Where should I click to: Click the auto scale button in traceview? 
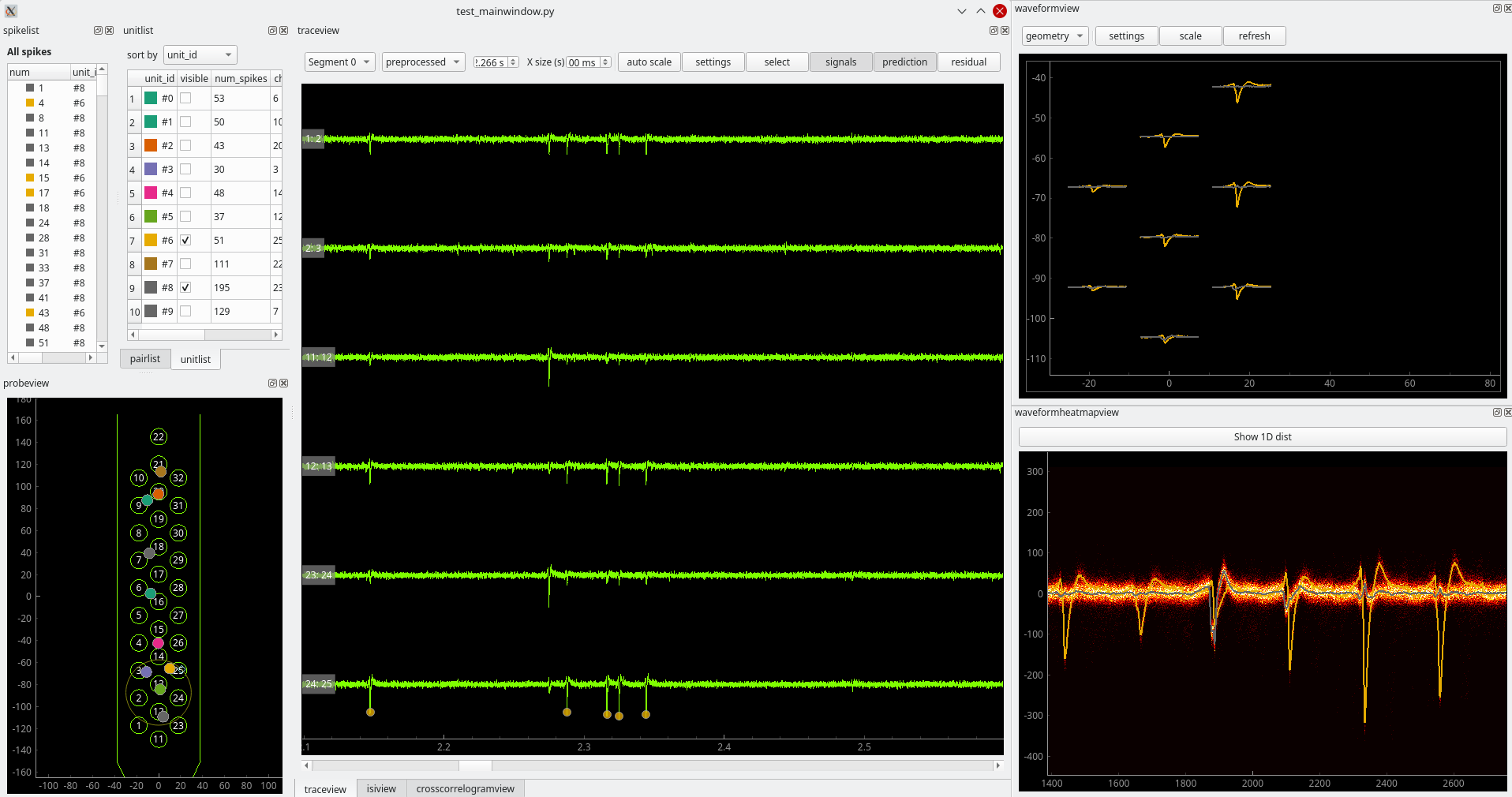point(649,62)
